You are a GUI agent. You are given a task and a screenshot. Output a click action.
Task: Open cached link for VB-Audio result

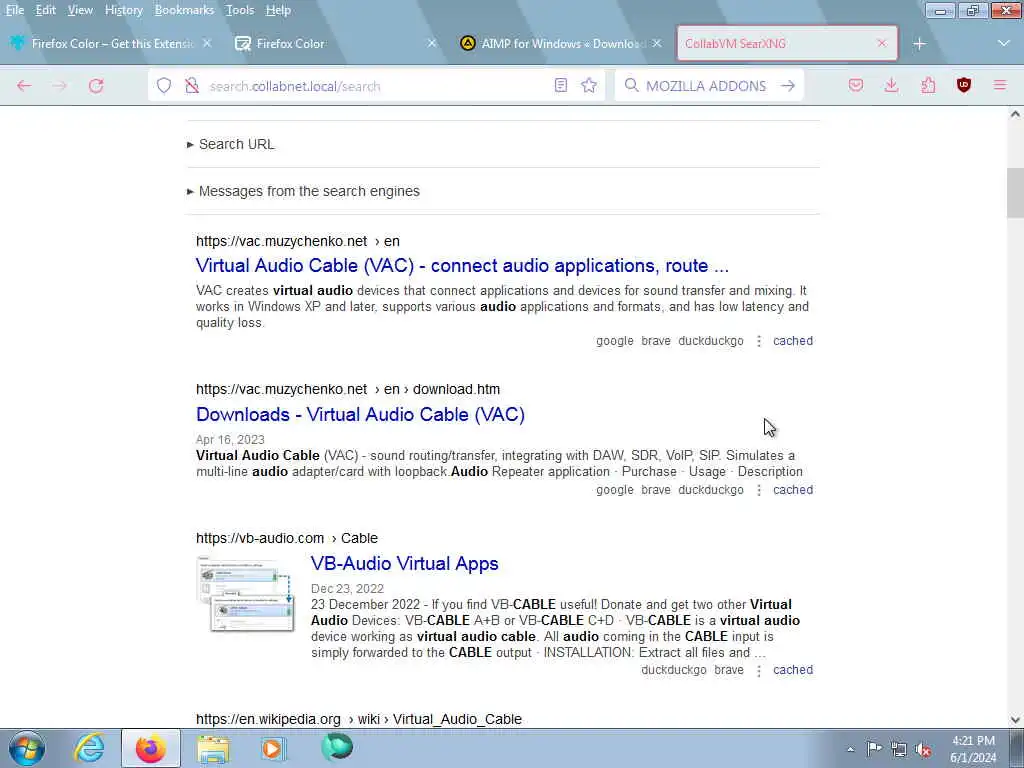[793, 670]
